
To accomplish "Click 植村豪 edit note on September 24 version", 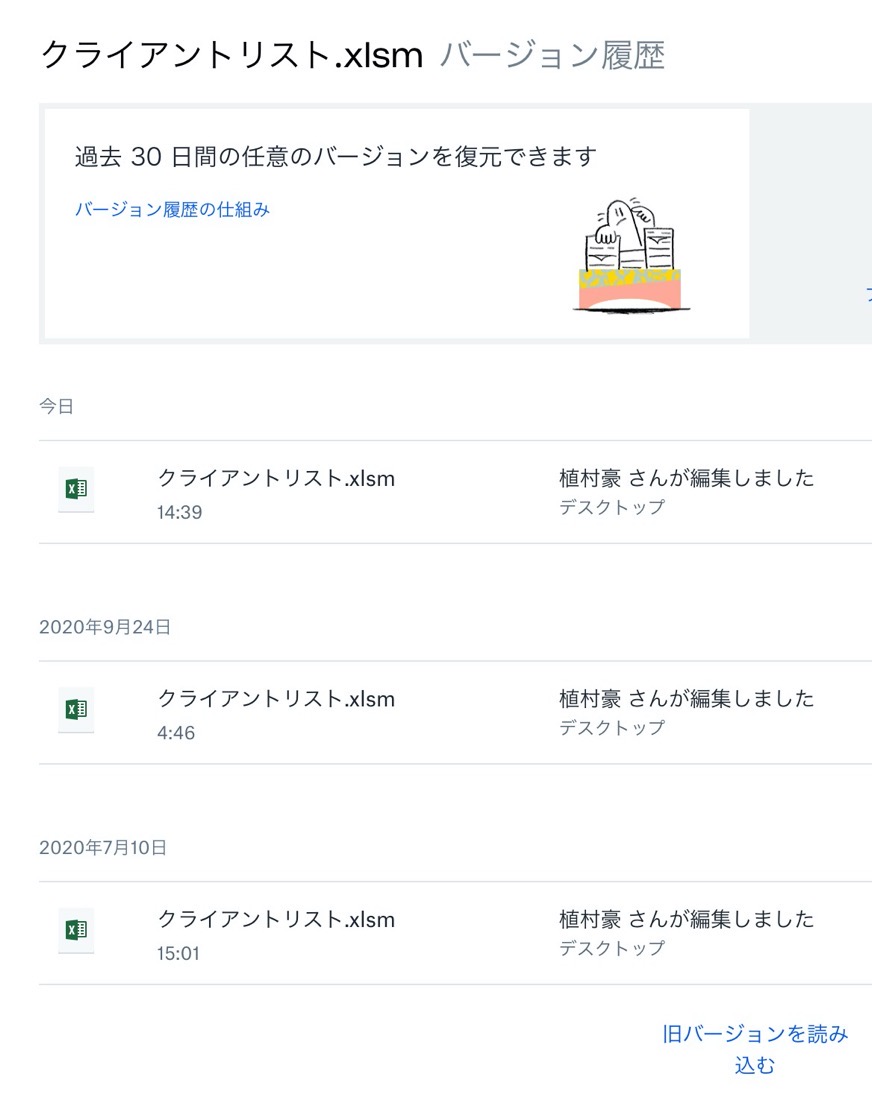I will coord(686,699).
